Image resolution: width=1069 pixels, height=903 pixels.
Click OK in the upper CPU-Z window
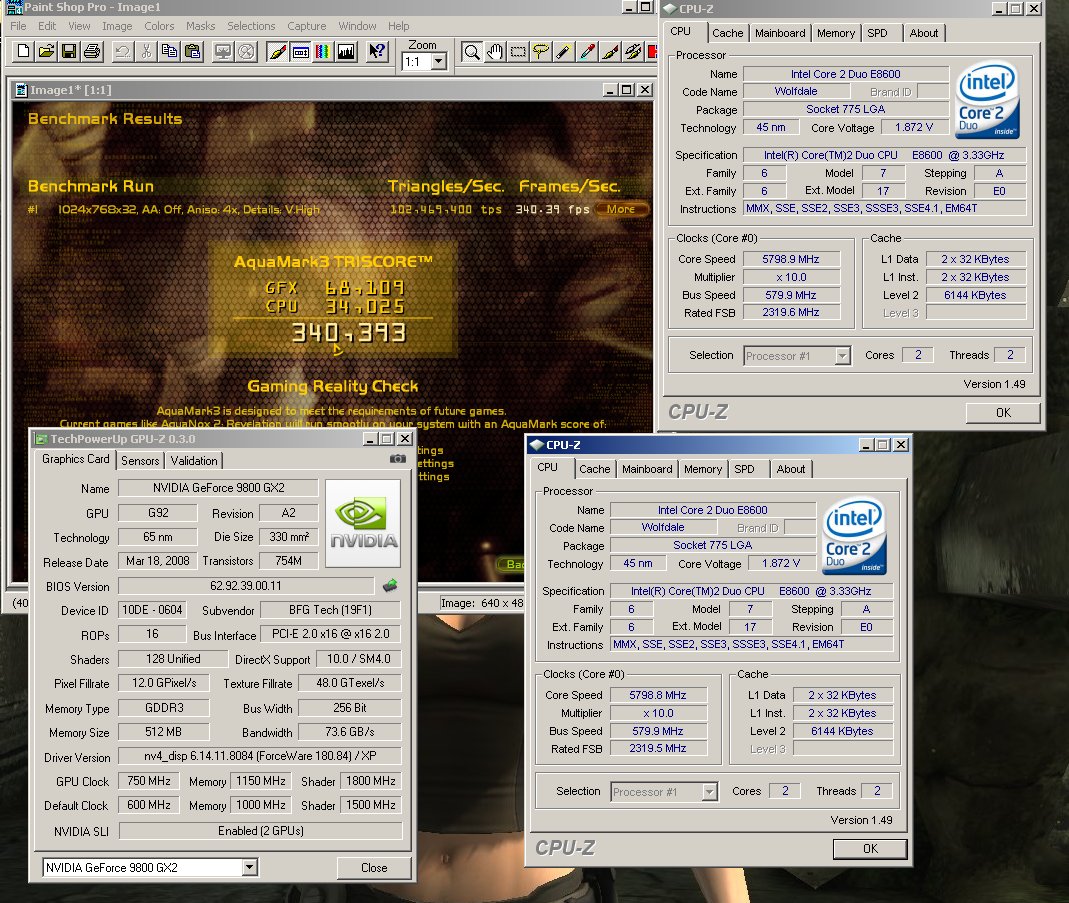tap(1003, 412)
